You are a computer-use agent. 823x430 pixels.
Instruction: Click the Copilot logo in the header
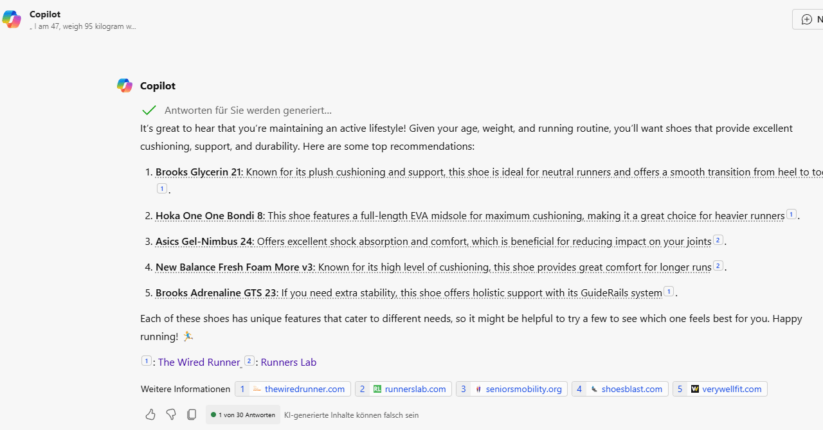[12, 19]
